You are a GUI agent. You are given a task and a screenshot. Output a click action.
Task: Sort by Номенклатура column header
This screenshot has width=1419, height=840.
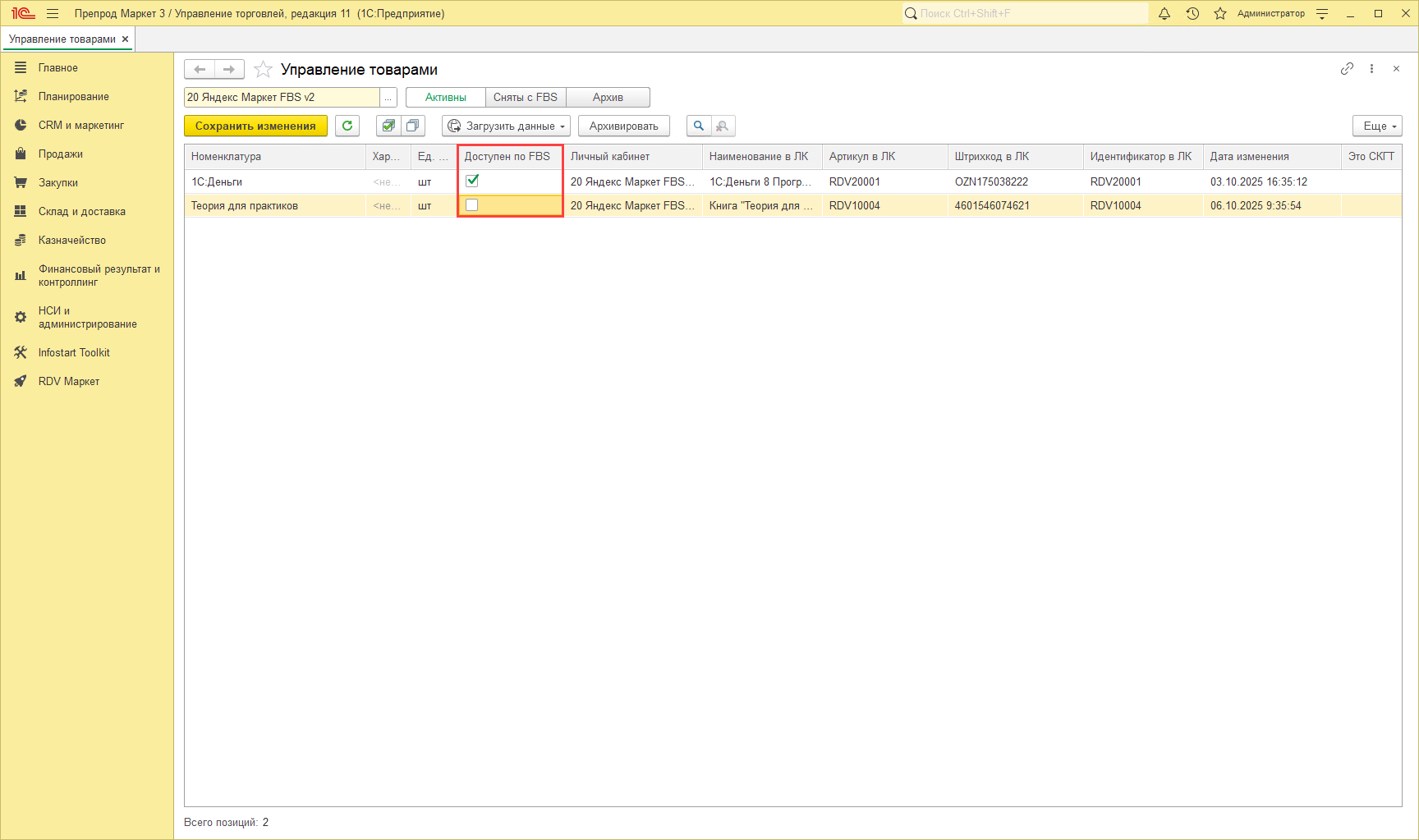(275, 157)
